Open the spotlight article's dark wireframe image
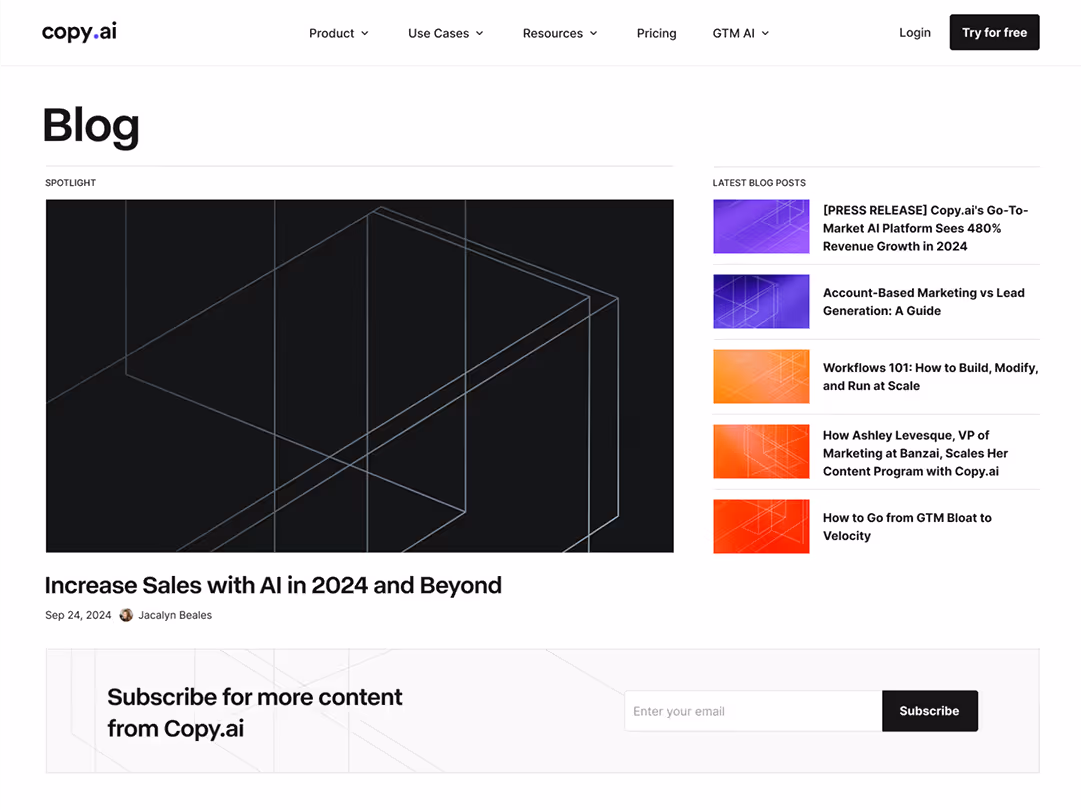Viewport: 1081px width, 810px height. (x=359, y=376)
